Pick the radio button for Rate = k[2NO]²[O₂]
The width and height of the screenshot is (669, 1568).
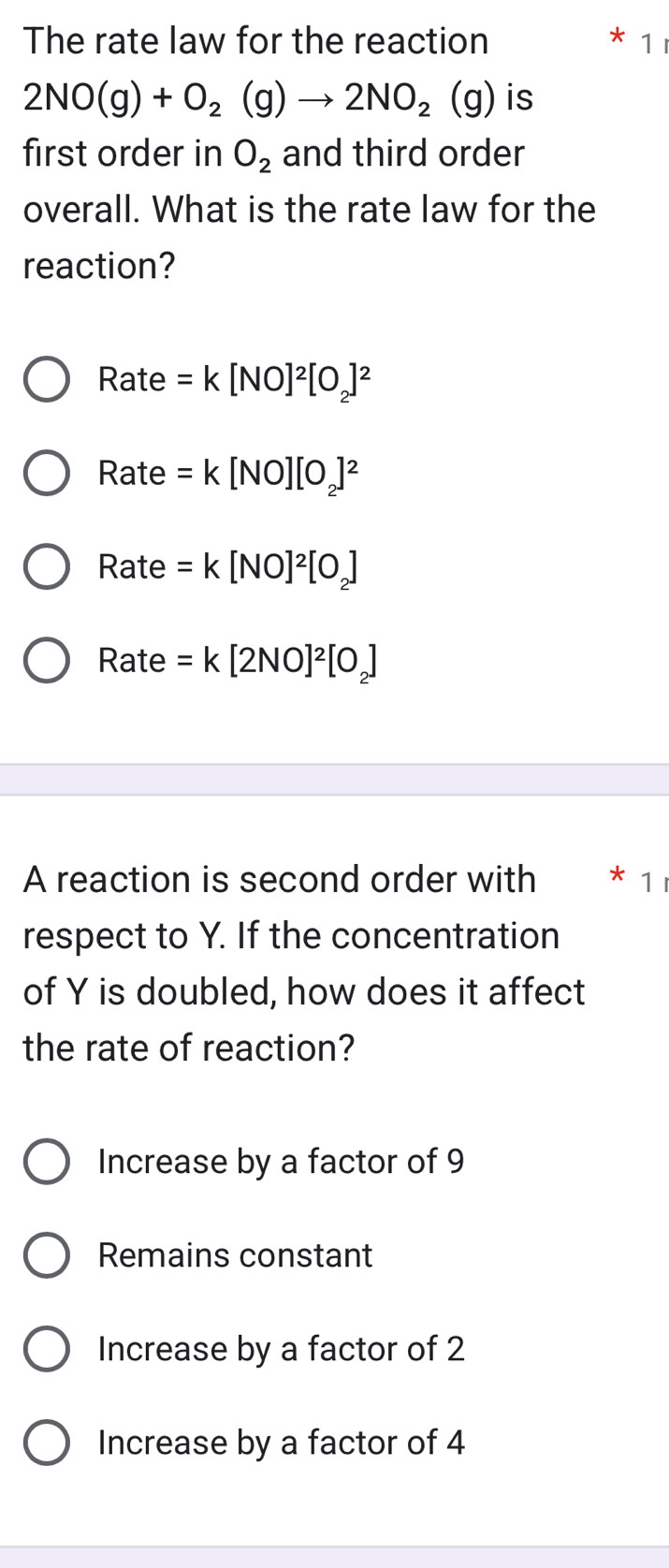(x=46, y=660)
